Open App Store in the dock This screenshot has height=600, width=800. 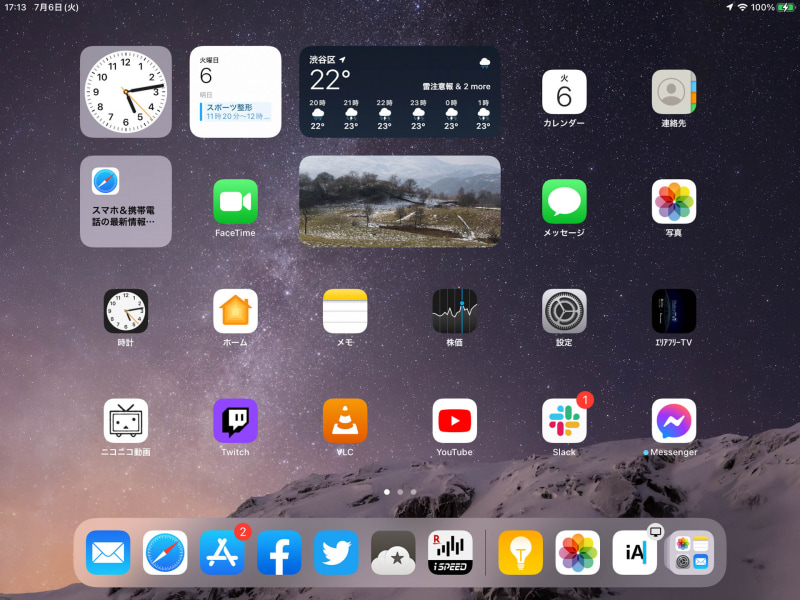222,553
